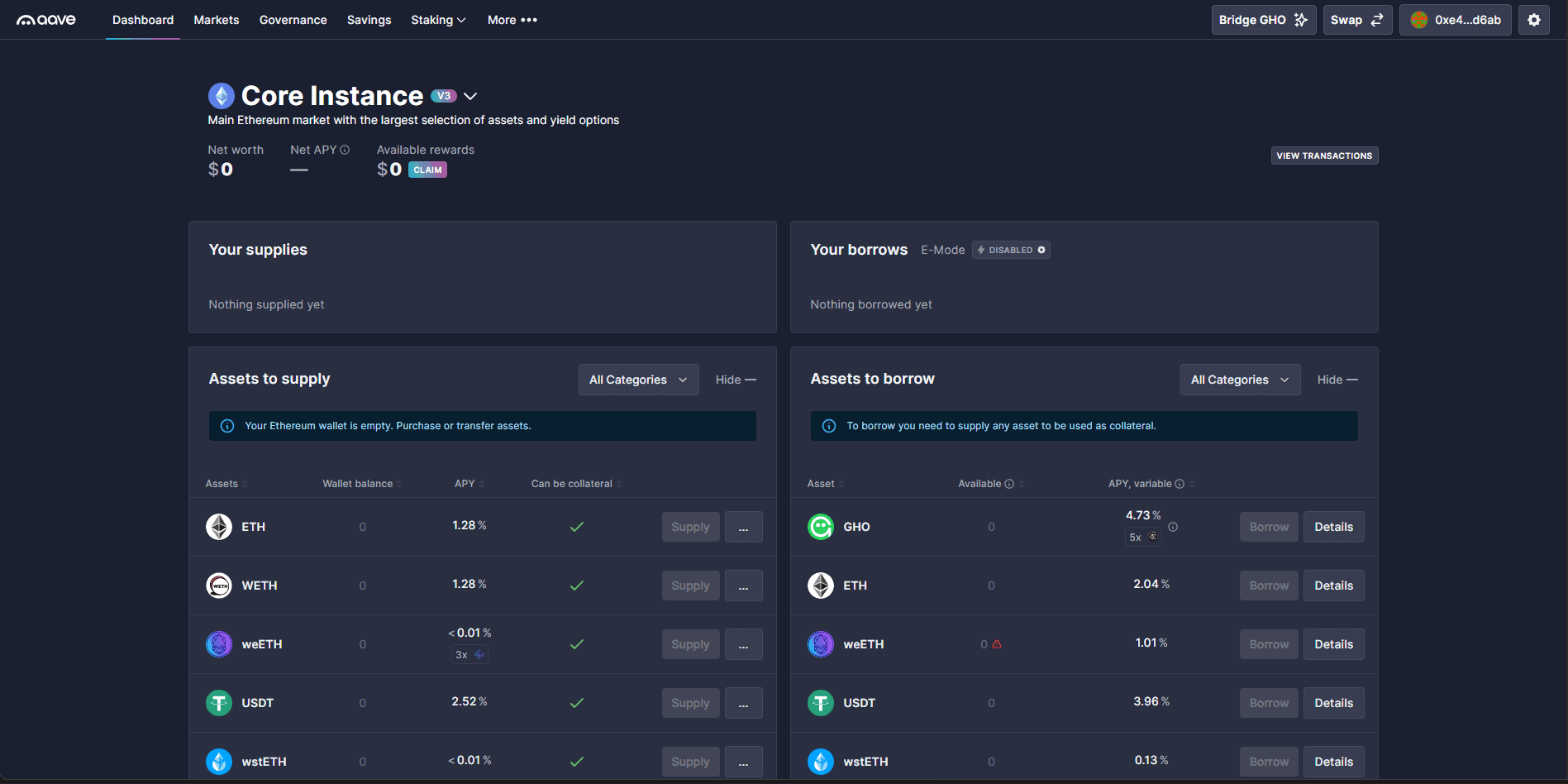Click the Aave logo in header

(46, 20)
